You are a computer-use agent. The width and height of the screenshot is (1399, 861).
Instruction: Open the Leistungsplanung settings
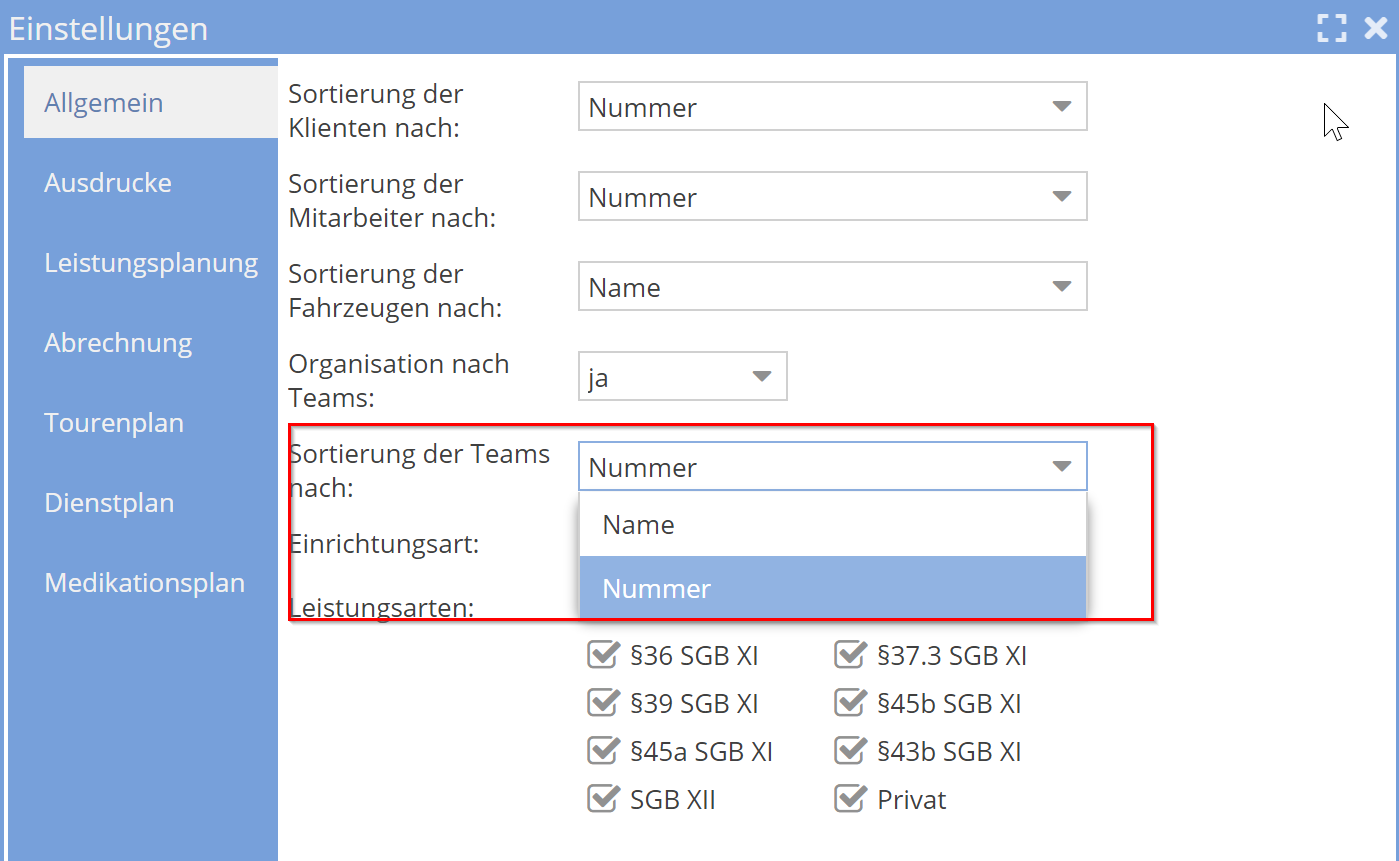151,262
